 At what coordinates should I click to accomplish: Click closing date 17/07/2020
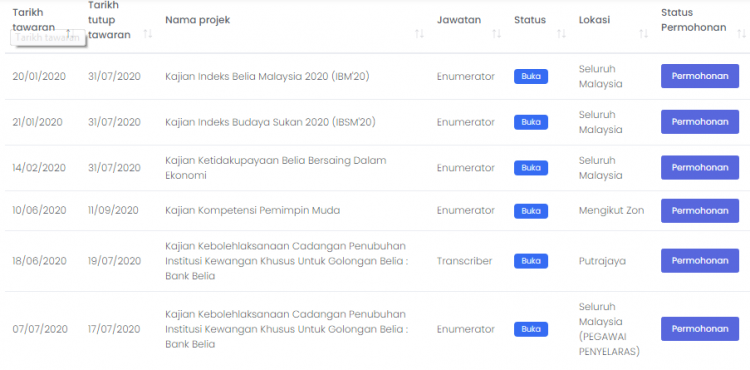coord(114,329)
